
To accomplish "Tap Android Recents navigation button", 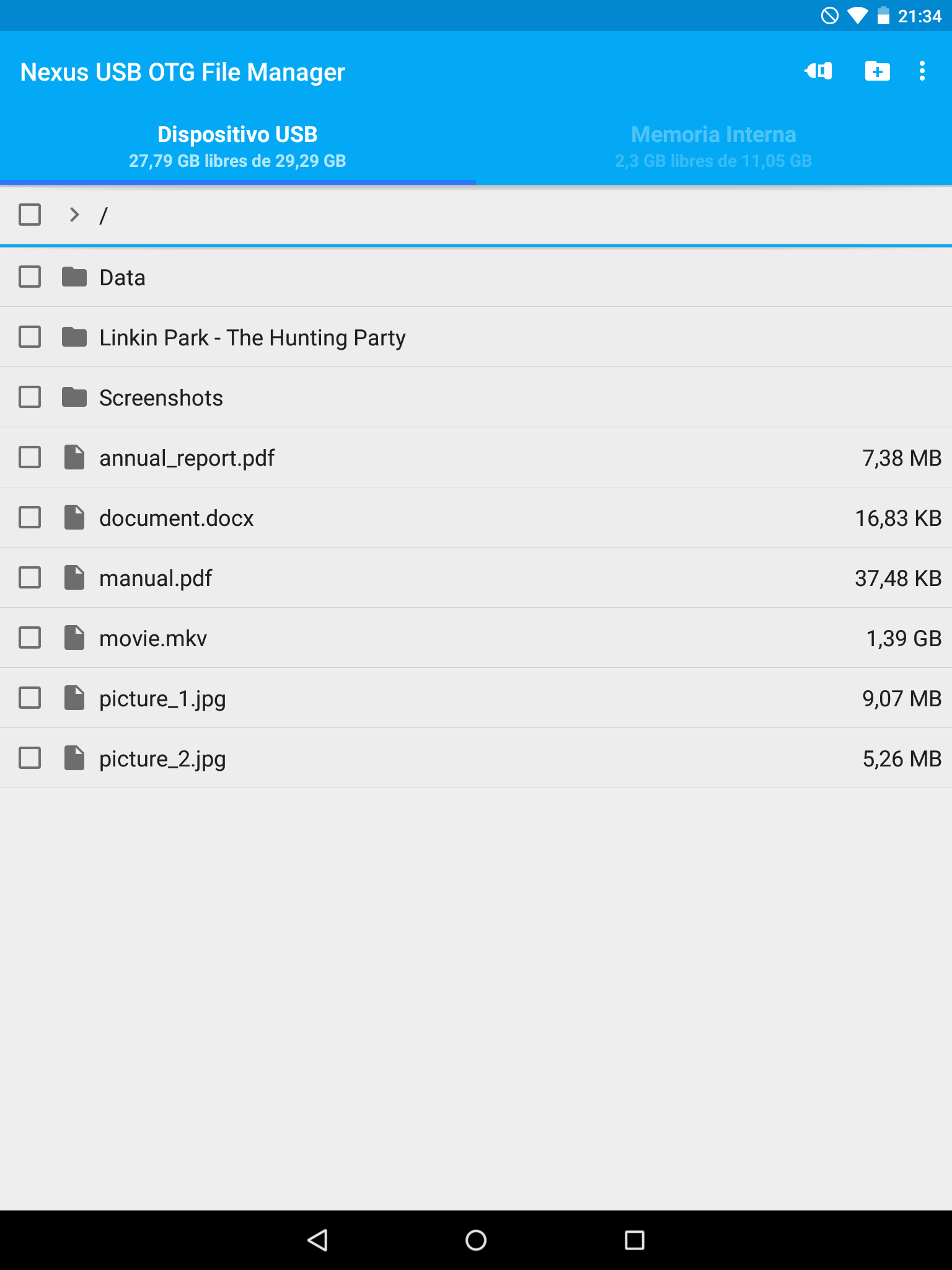I will (635, 1240).
